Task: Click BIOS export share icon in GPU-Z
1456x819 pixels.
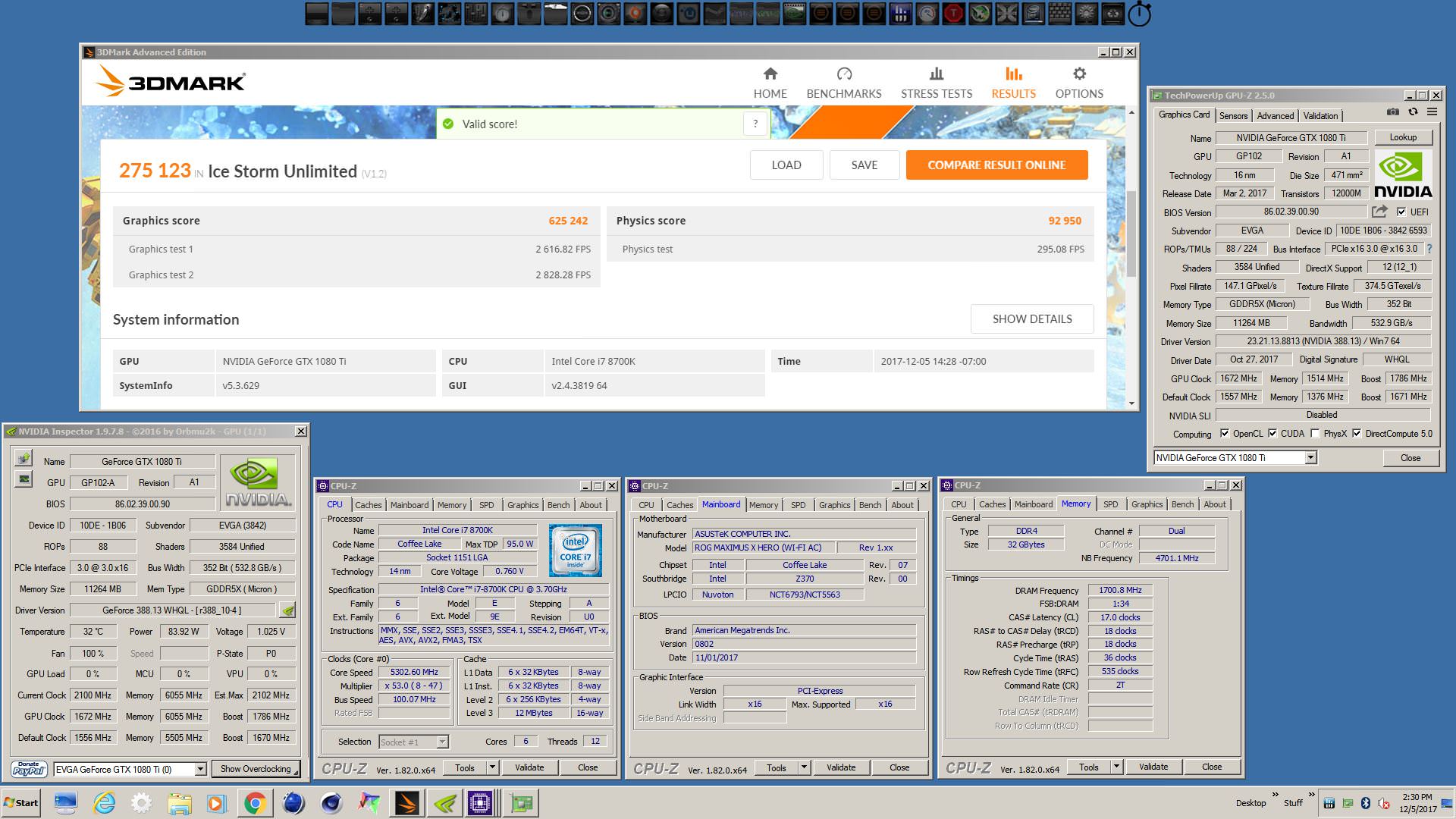Action: (x=1379, y=212)
